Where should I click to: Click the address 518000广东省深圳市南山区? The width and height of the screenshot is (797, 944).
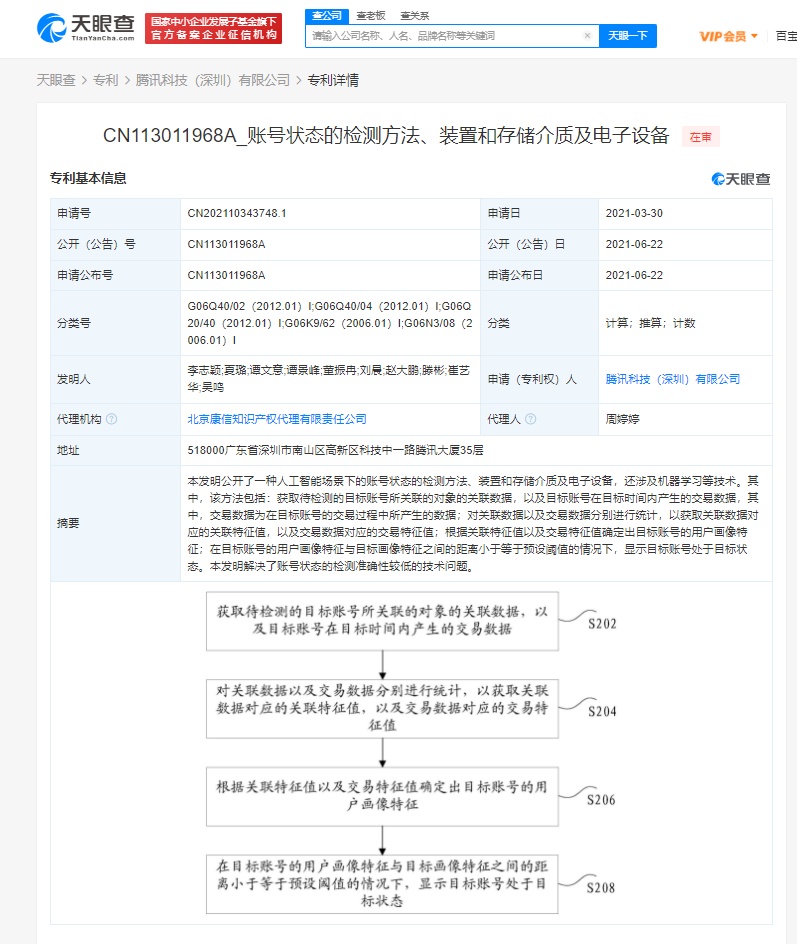[335, 450]
